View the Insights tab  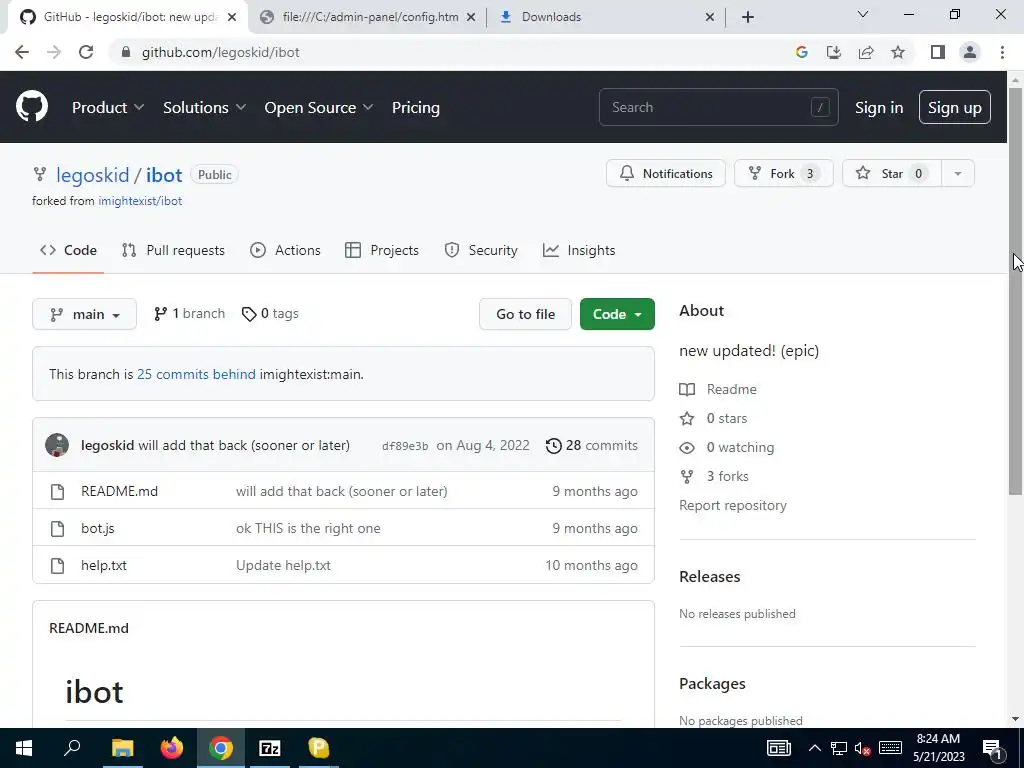coord(579,251)
